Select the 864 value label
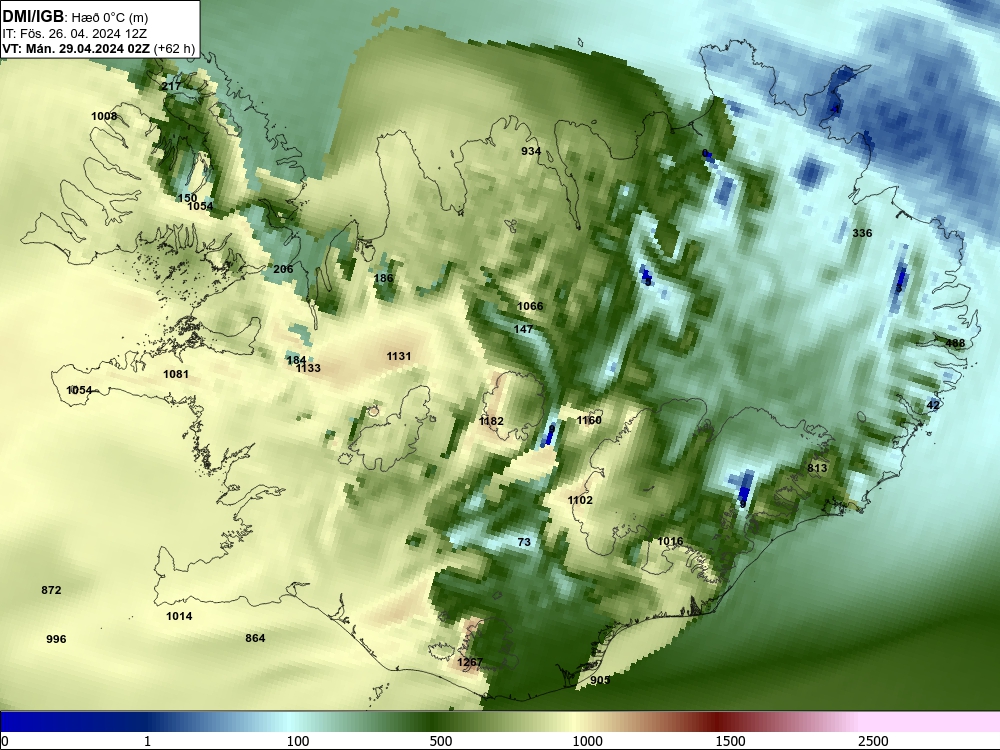This screenshot has width=1000, height=750. (255, 638)
